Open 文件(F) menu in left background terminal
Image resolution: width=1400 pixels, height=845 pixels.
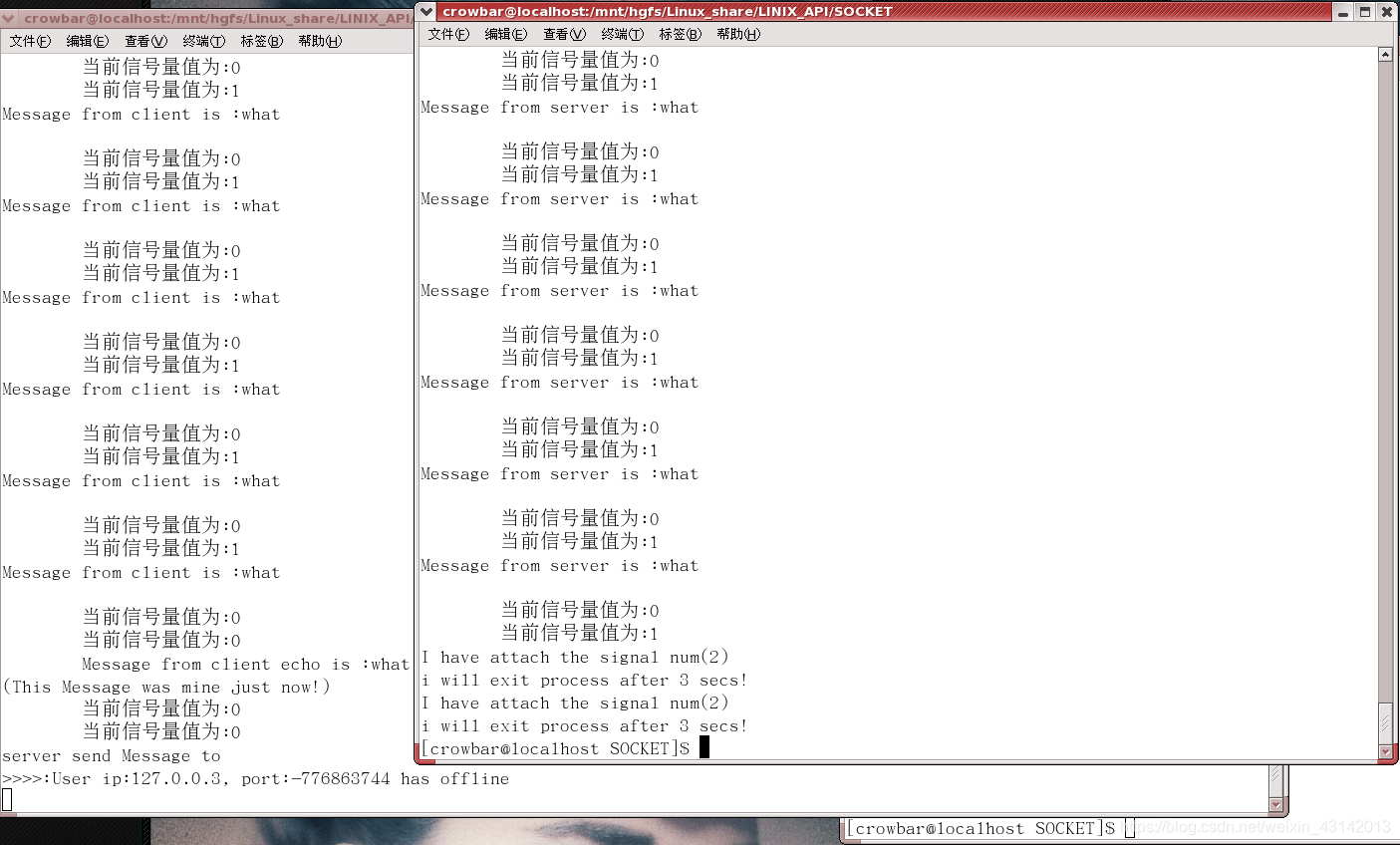click(30, 41)
